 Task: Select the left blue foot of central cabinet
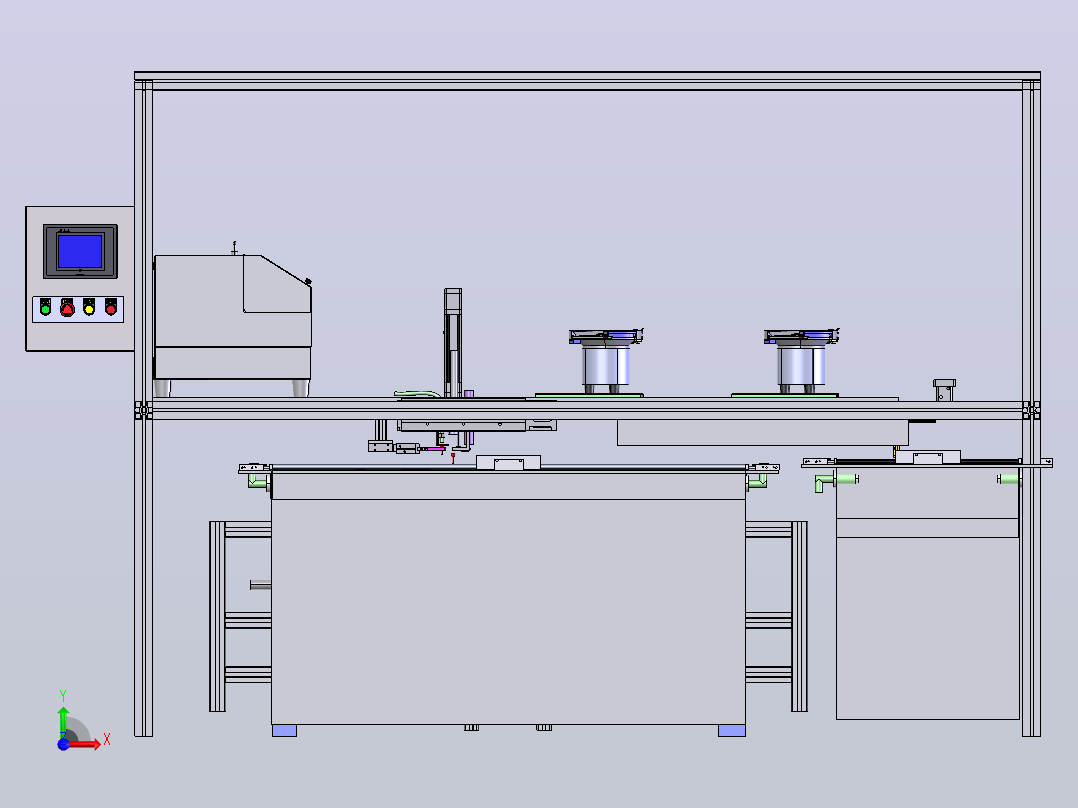point(285,730)
